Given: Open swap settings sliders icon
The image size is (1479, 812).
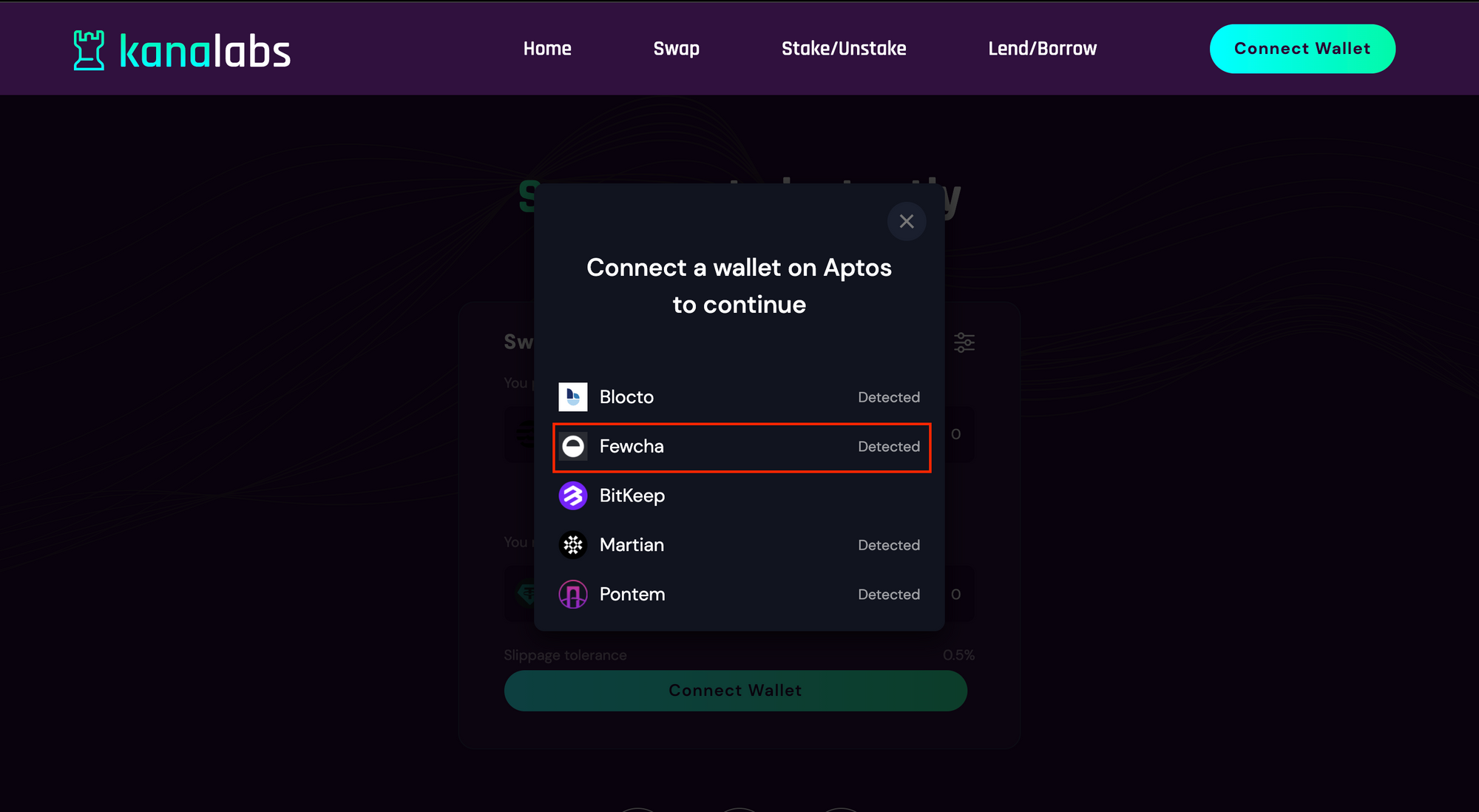Looking at the screenshot, I should [x=964, y=342].
